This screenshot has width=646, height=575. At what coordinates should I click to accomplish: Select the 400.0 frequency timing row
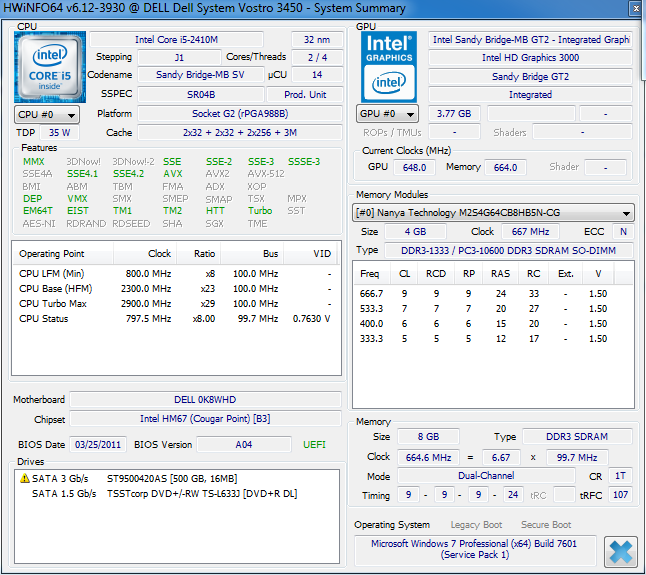(493, 324)
